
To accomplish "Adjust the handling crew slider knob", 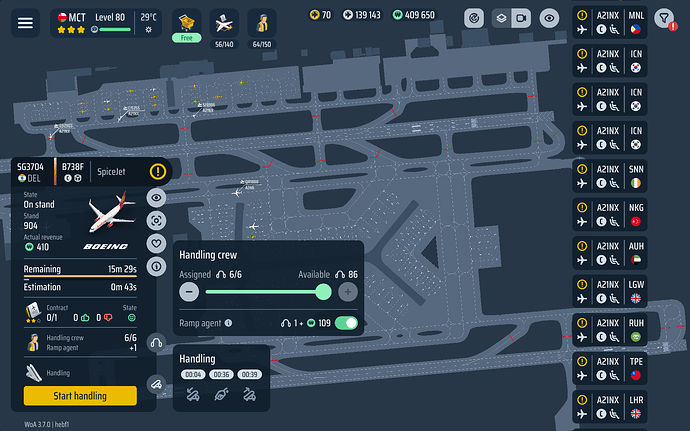I will click(x=323, y=292).
